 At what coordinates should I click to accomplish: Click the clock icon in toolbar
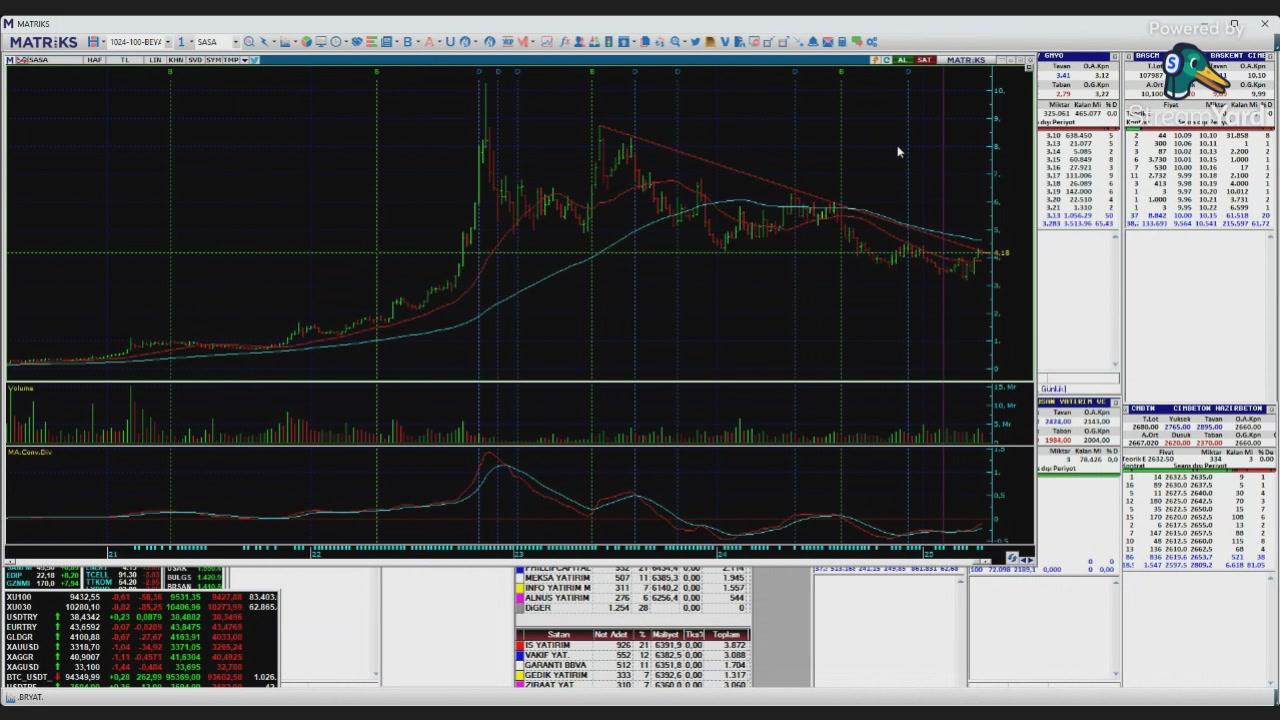336,42
